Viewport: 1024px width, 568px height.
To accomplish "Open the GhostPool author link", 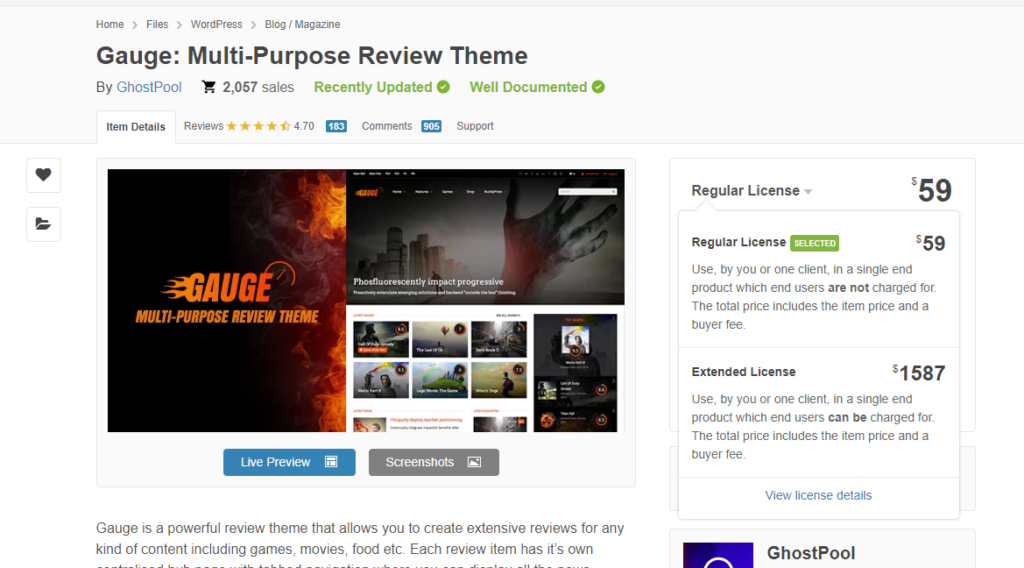I will pyautogui.click(x=149, y=87).
